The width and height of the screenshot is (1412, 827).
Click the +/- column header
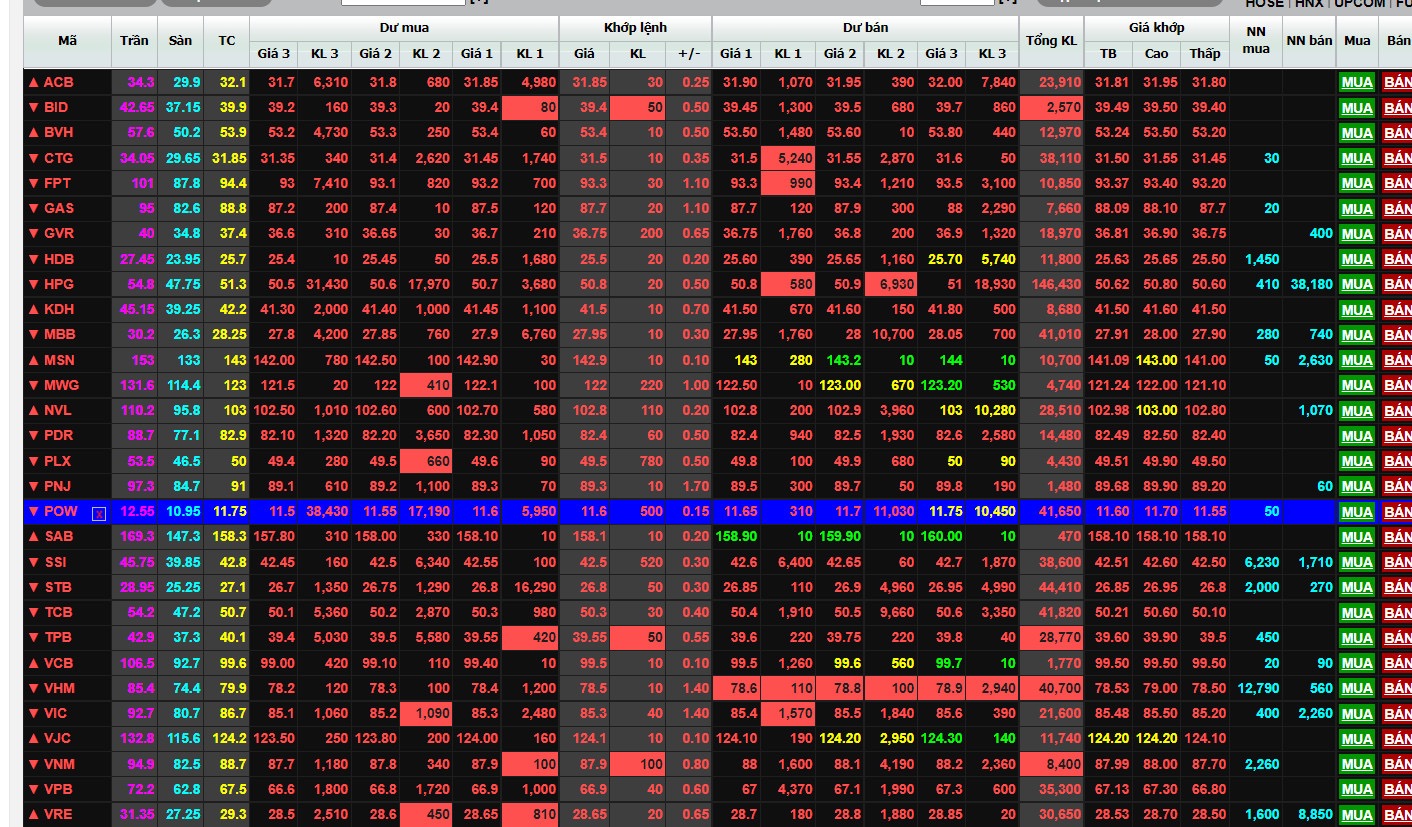pyautogui.click(x=690, y=54)
